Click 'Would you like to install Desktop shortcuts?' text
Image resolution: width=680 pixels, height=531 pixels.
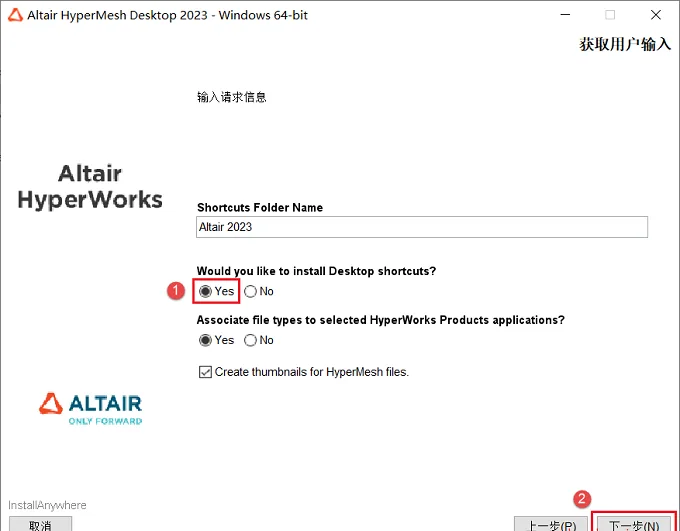pos(316,271)
